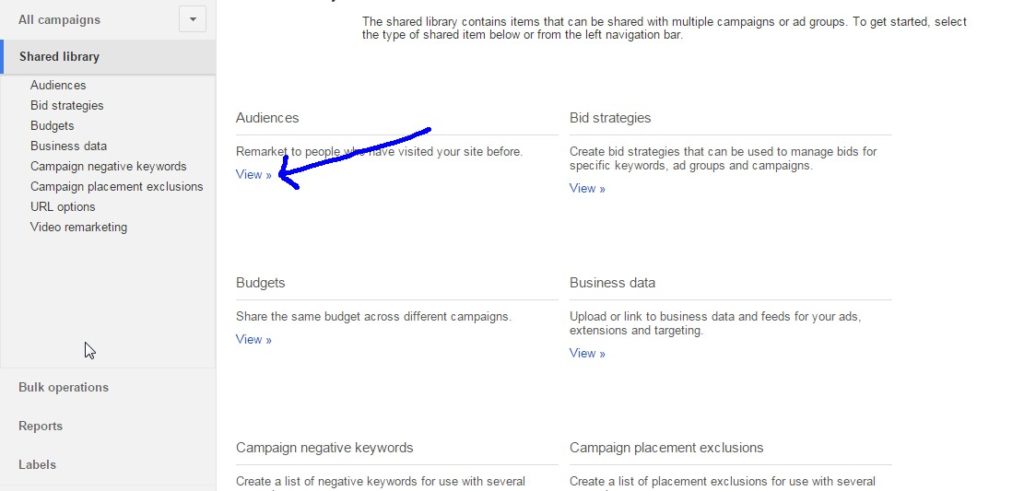Open Budgets in left navigation
1024x491 pixels.
tap(52, 125)
